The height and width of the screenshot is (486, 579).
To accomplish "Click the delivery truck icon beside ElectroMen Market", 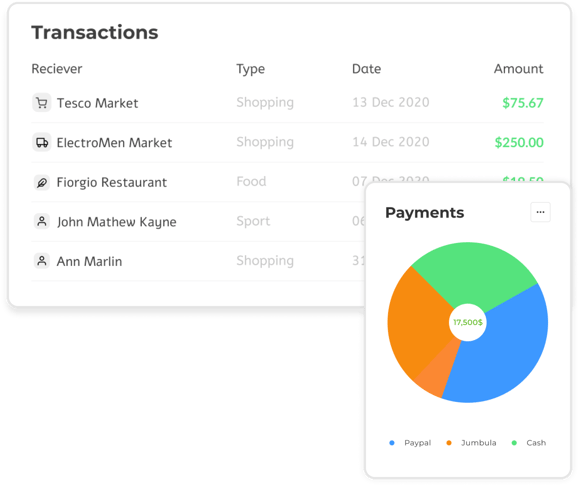I will pos(42,142).
